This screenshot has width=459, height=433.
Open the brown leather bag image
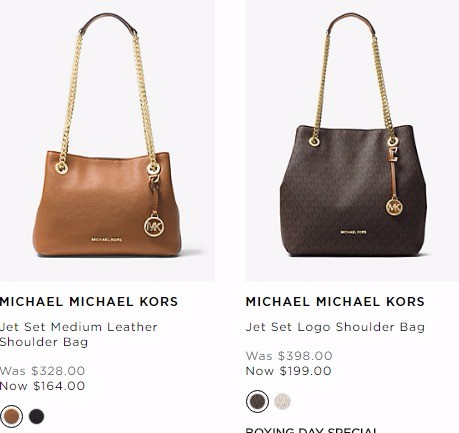(107, 141)
